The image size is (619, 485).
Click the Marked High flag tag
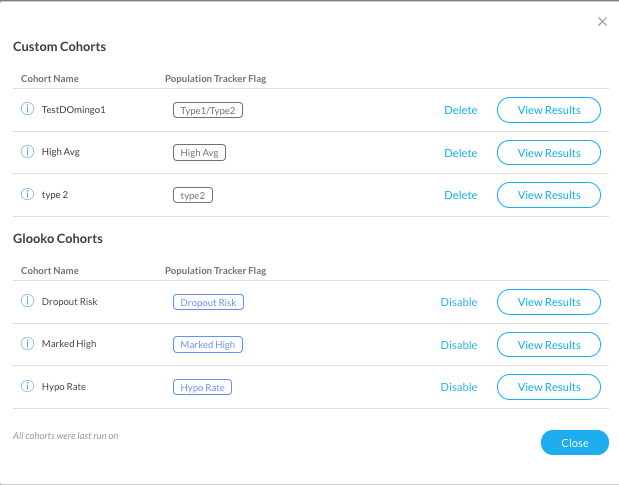(208, 345)
